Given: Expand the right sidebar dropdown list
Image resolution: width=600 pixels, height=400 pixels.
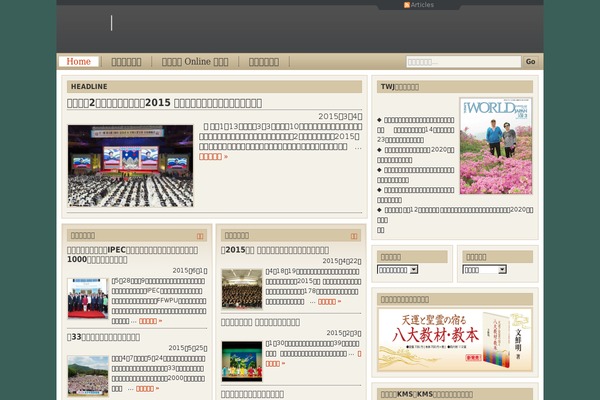Looking at the screenshot, I should click(x=484, y=269).
